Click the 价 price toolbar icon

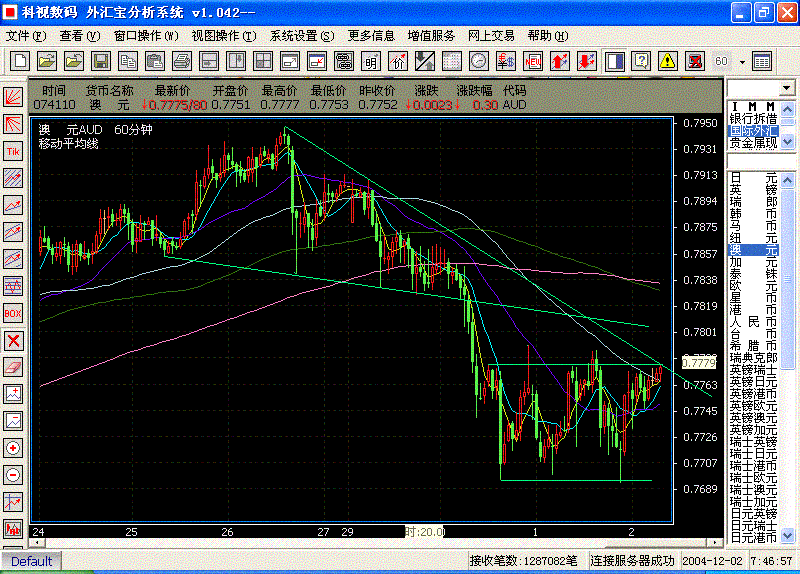[398, 61]
